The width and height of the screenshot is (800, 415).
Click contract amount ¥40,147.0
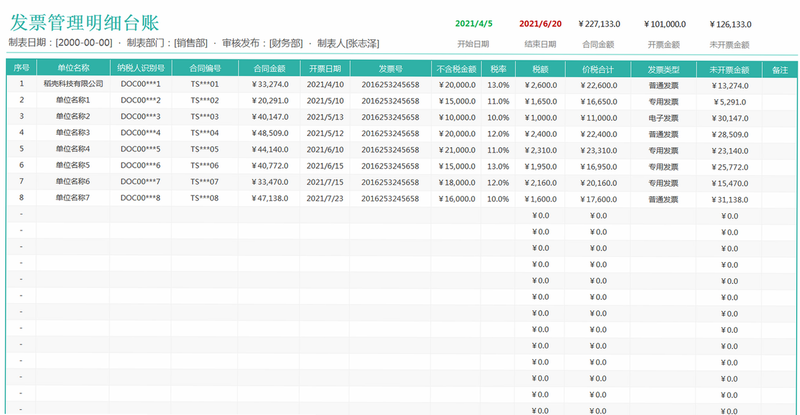[270, 117]
